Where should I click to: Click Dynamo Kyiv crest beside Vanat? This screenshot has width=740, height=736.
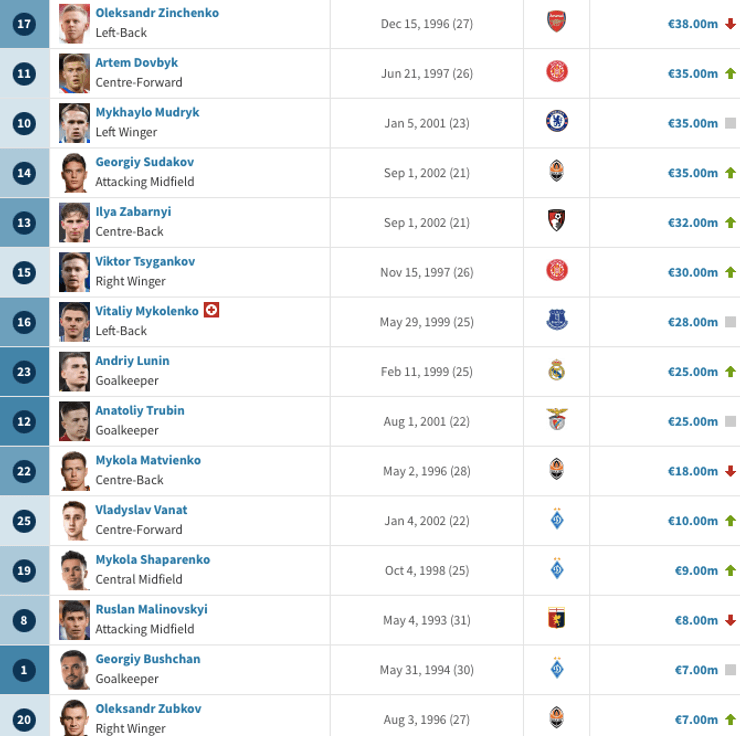pyautogui.click(x=557, y=520)
